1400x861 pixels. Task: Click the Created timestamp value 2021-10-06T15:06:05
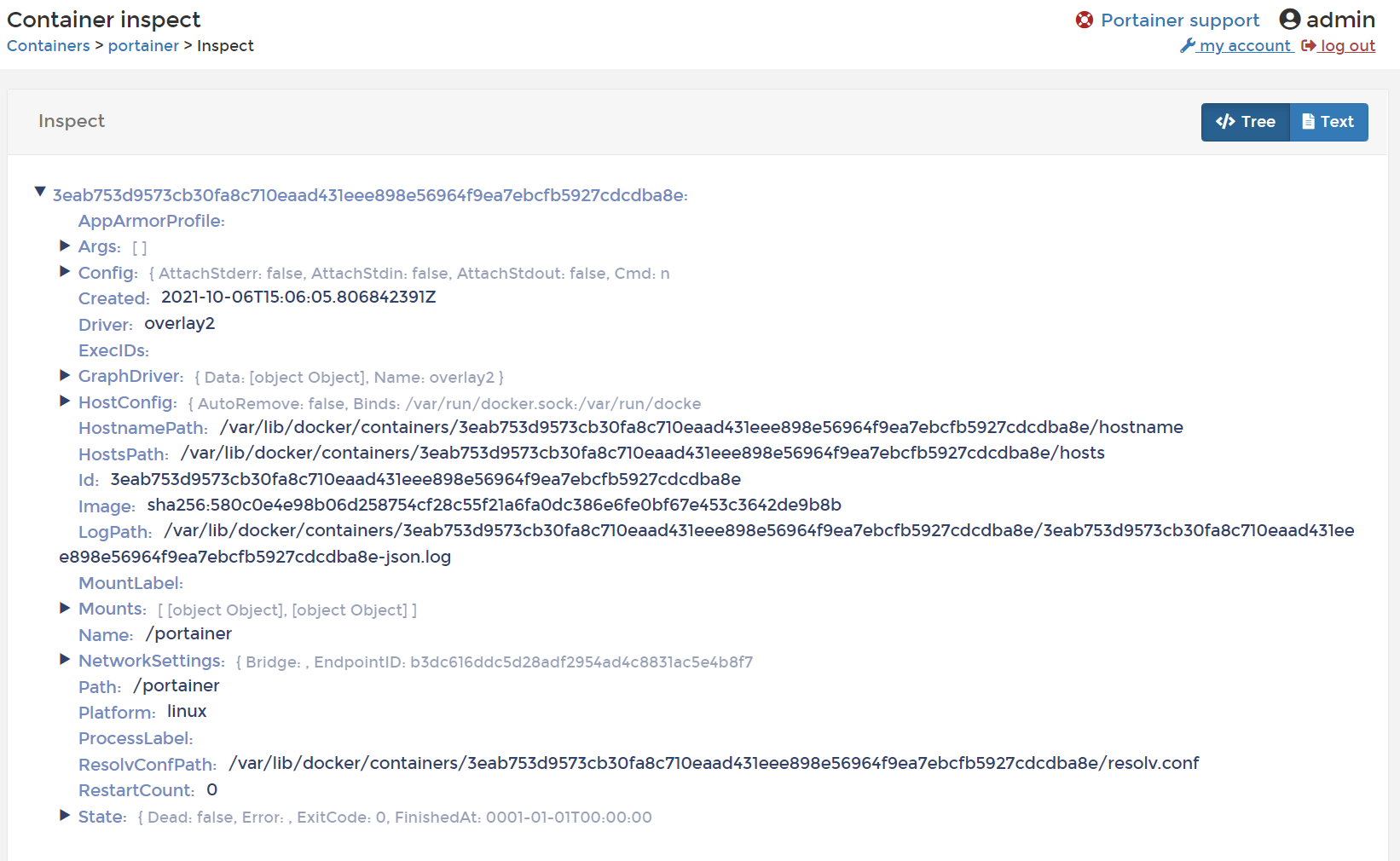pos(298,297)
